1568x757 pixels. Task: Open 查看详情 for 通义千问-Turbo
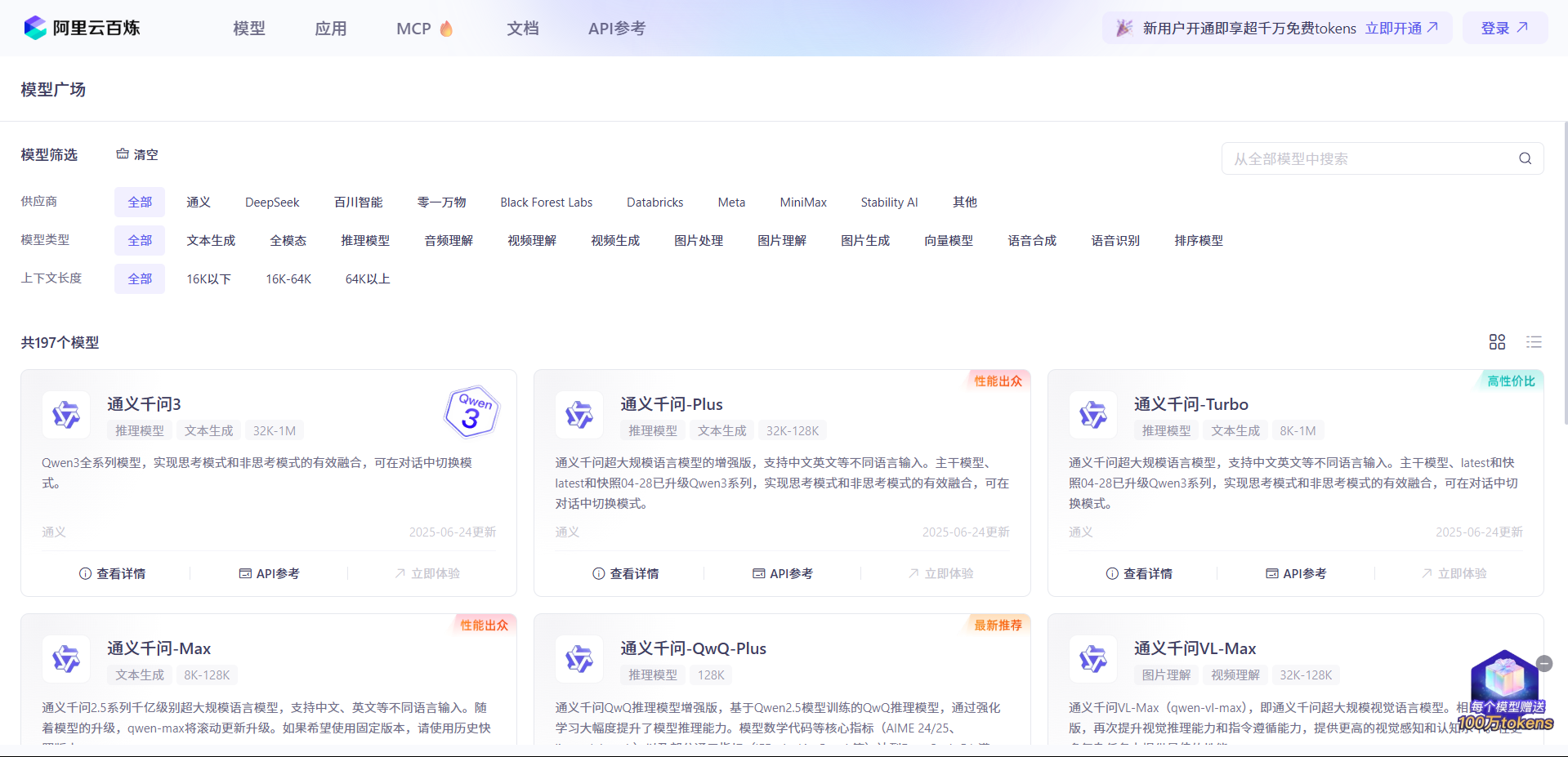[x=1138, y=573]
